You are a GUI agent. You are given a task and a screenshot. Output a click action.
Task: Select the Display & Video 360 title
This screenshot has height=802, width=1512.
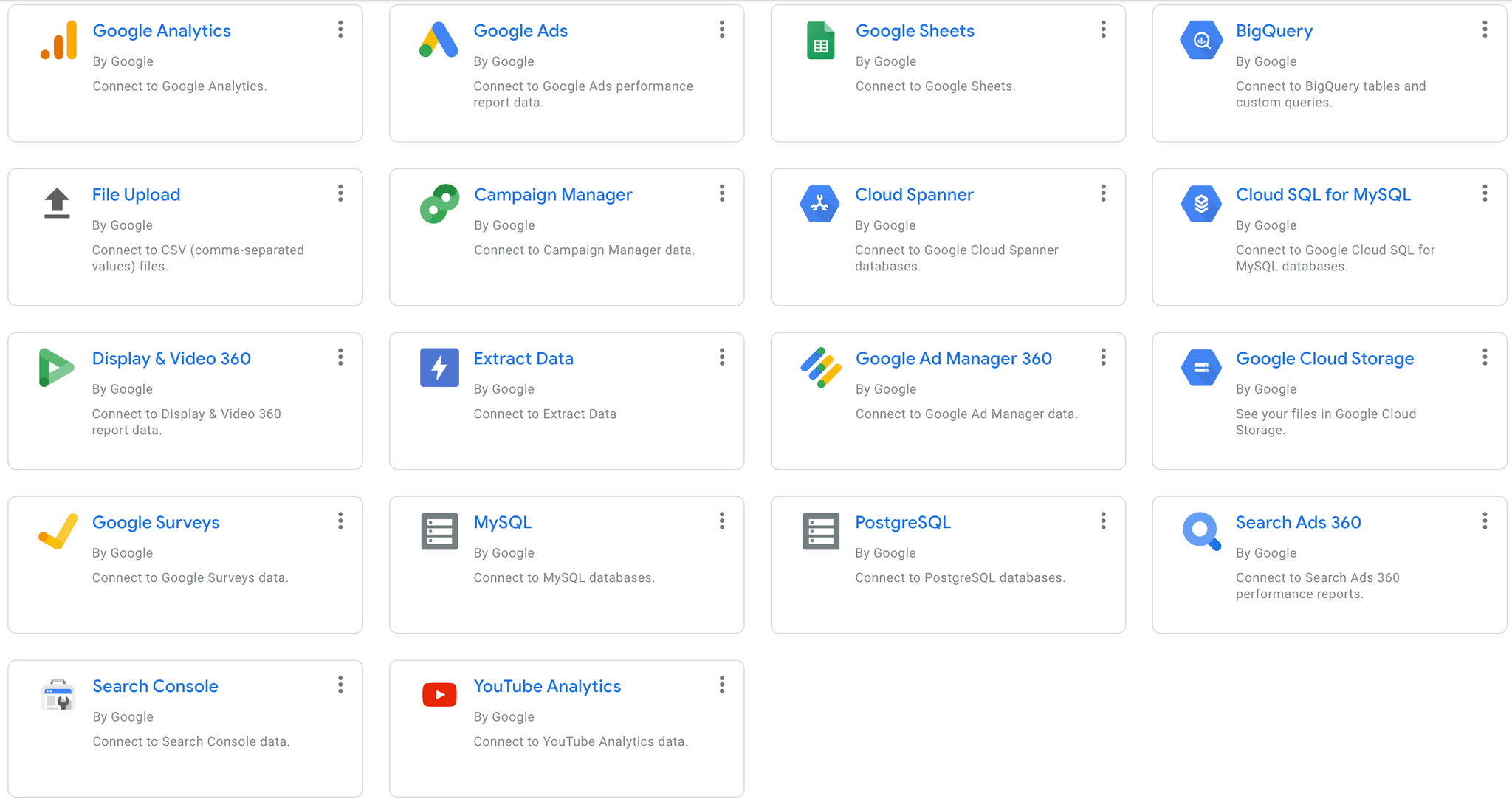pyautogui.click(x=171, y=359)
